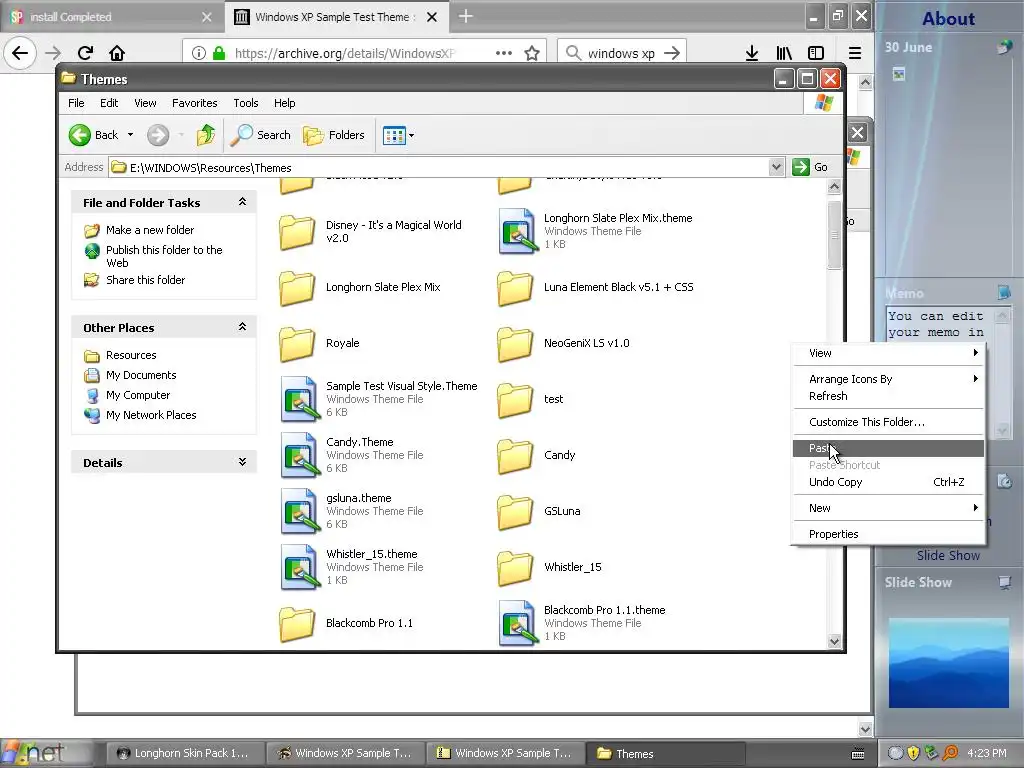Open the Tools menu
Image resolution: width=1024 pixels, height=768 pixels.
246,103
